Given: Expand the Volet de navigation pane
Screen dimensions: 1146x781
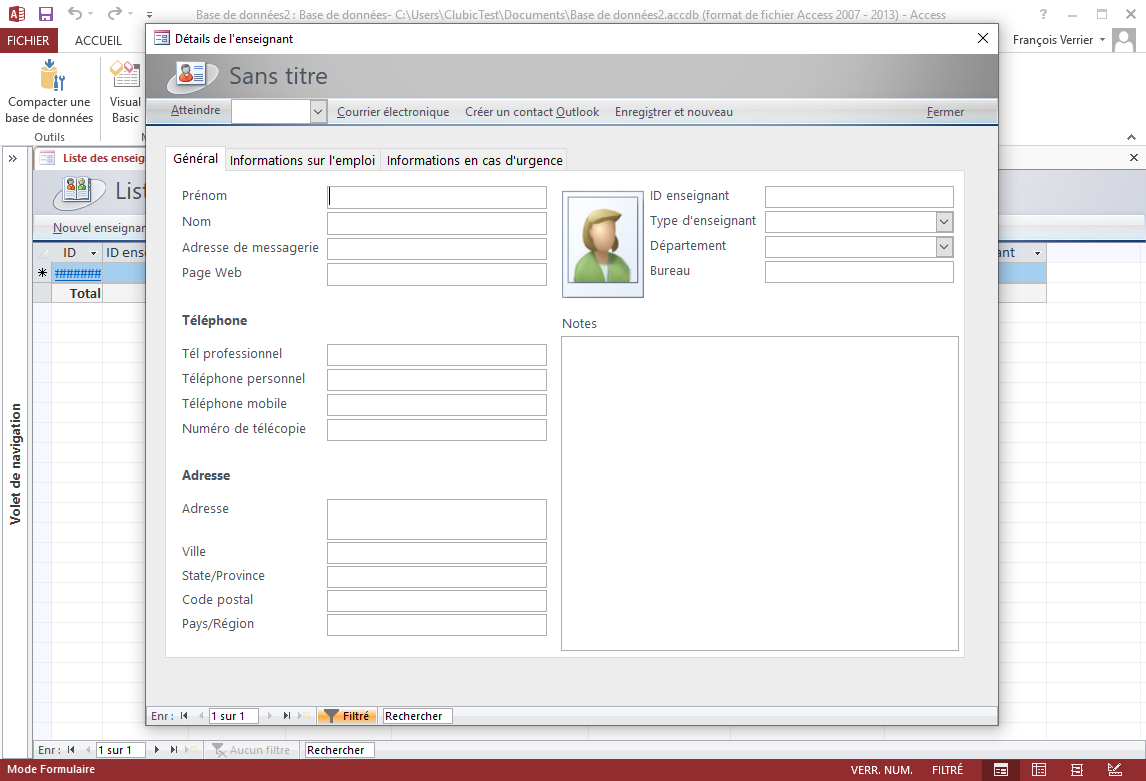Looking at the screenshot, I should 14,158.
